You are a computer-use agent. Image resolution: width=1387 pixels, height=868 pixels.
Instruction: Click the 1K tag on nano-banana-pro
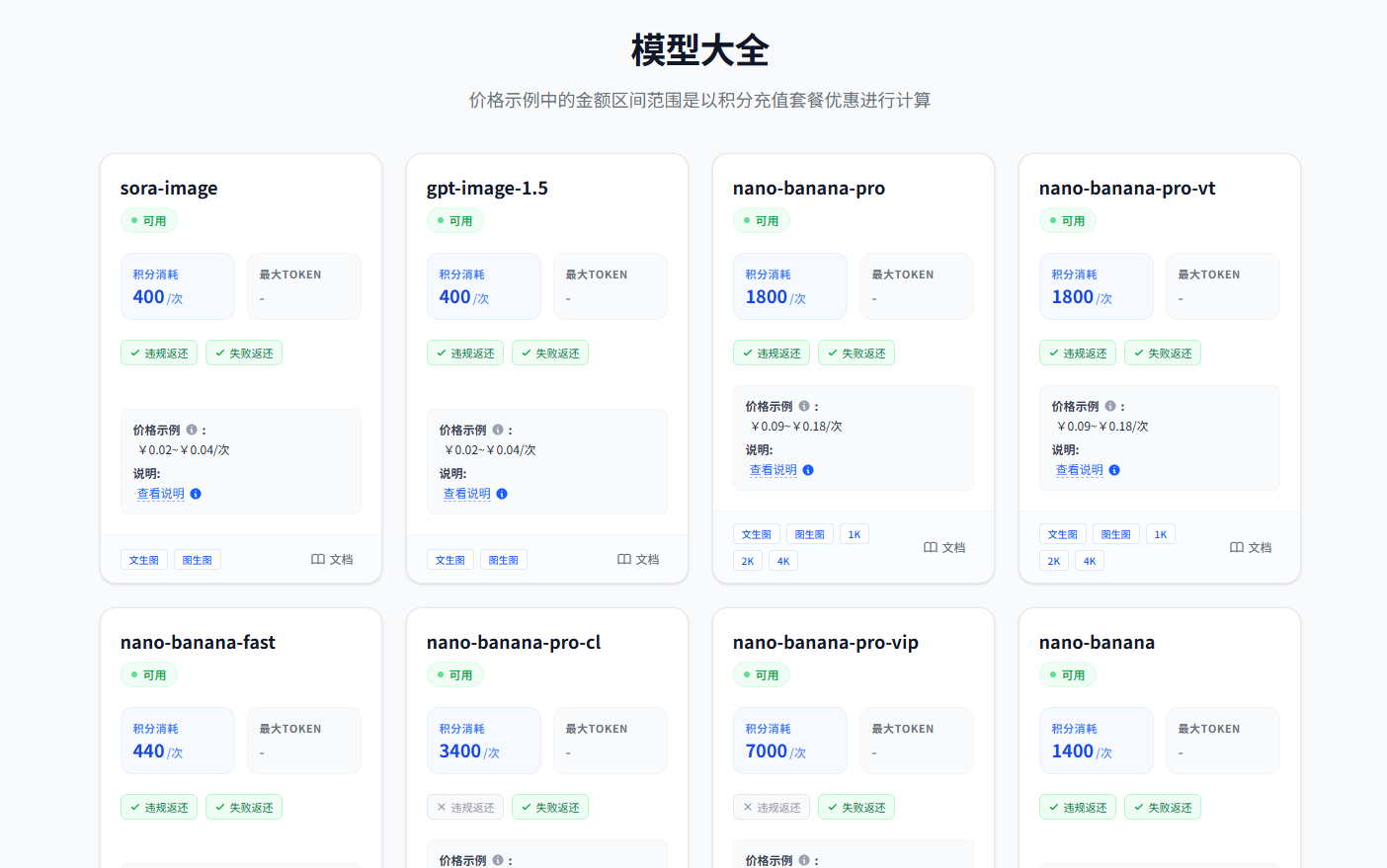click(x=855, y=534)
